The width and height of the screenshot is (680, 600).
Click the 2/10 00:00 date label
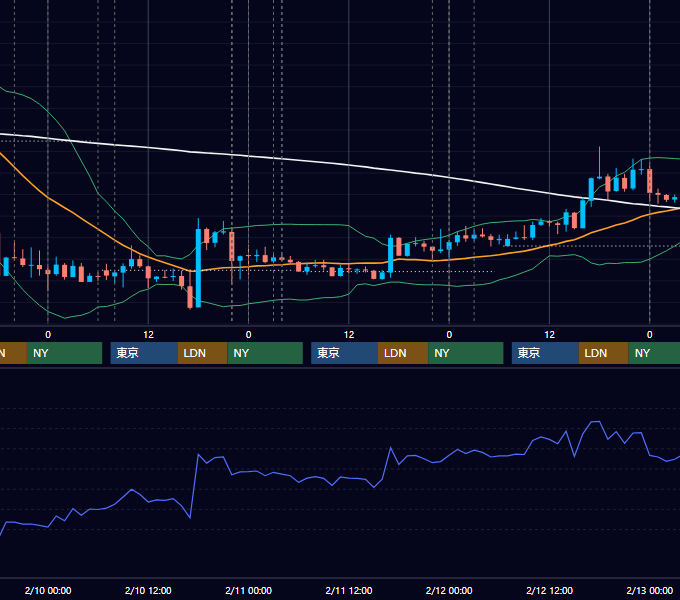pyautogui.click(x=48, y=590)
